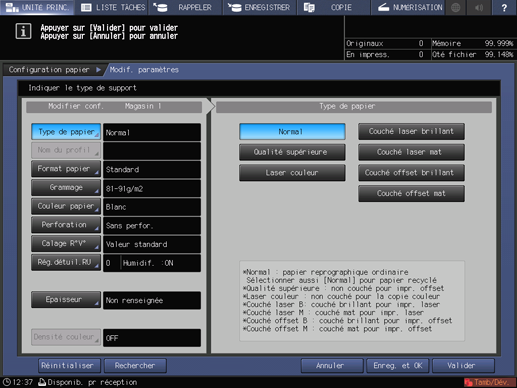Open the Rég.détuil.RU setting
The height and width of the screenshot is (388, 517).
tap(66, 262)
